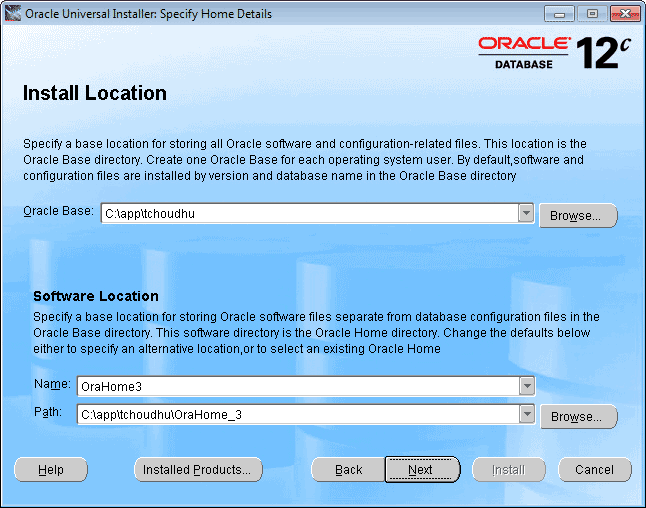The image size is (646, 508).
Task: Maximize the installer window
Action: coord(592,14)
